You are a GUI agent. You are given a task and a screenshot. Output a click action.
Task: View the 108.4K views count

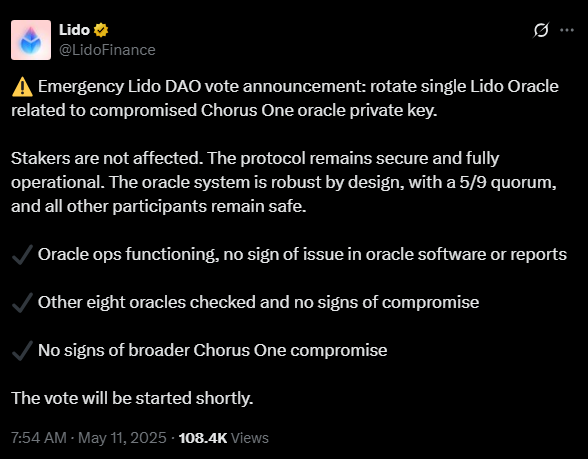point(203,438)
